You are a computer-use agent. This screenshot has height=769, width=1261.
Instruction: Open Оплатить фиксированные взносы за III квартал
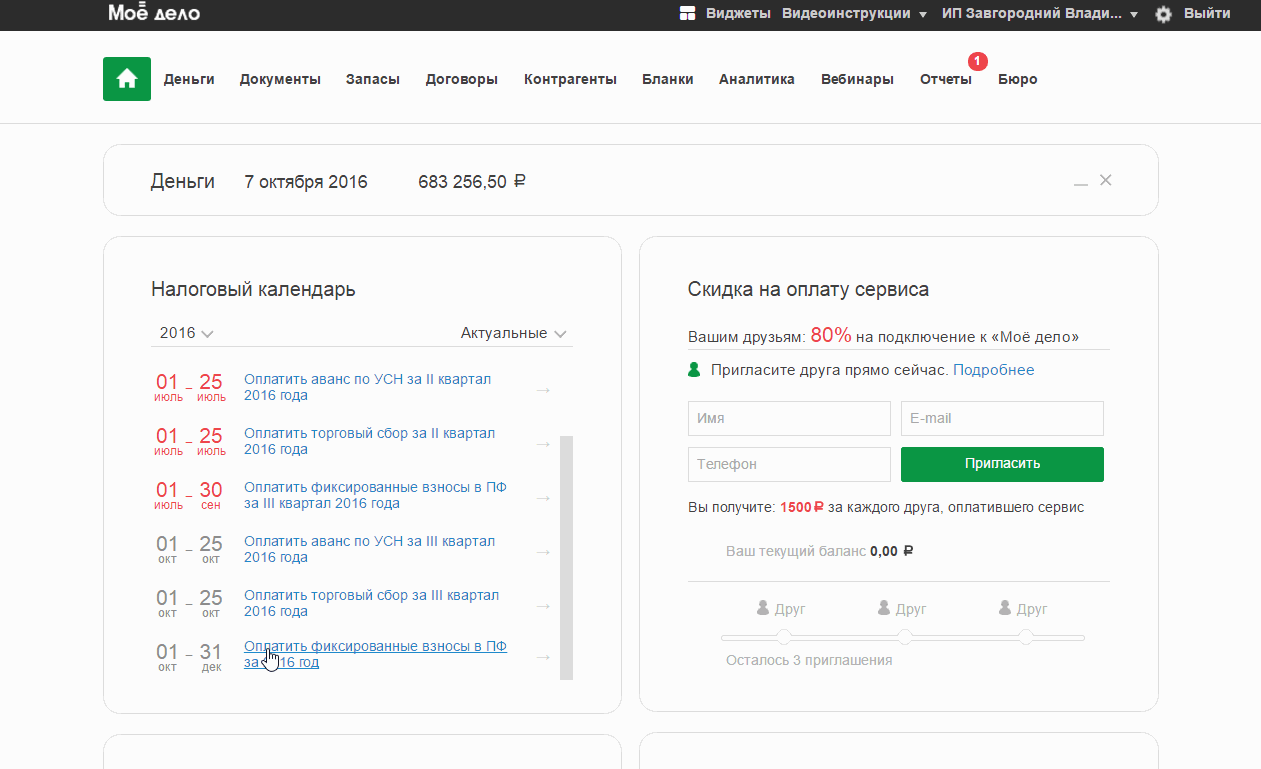(375, 496)
